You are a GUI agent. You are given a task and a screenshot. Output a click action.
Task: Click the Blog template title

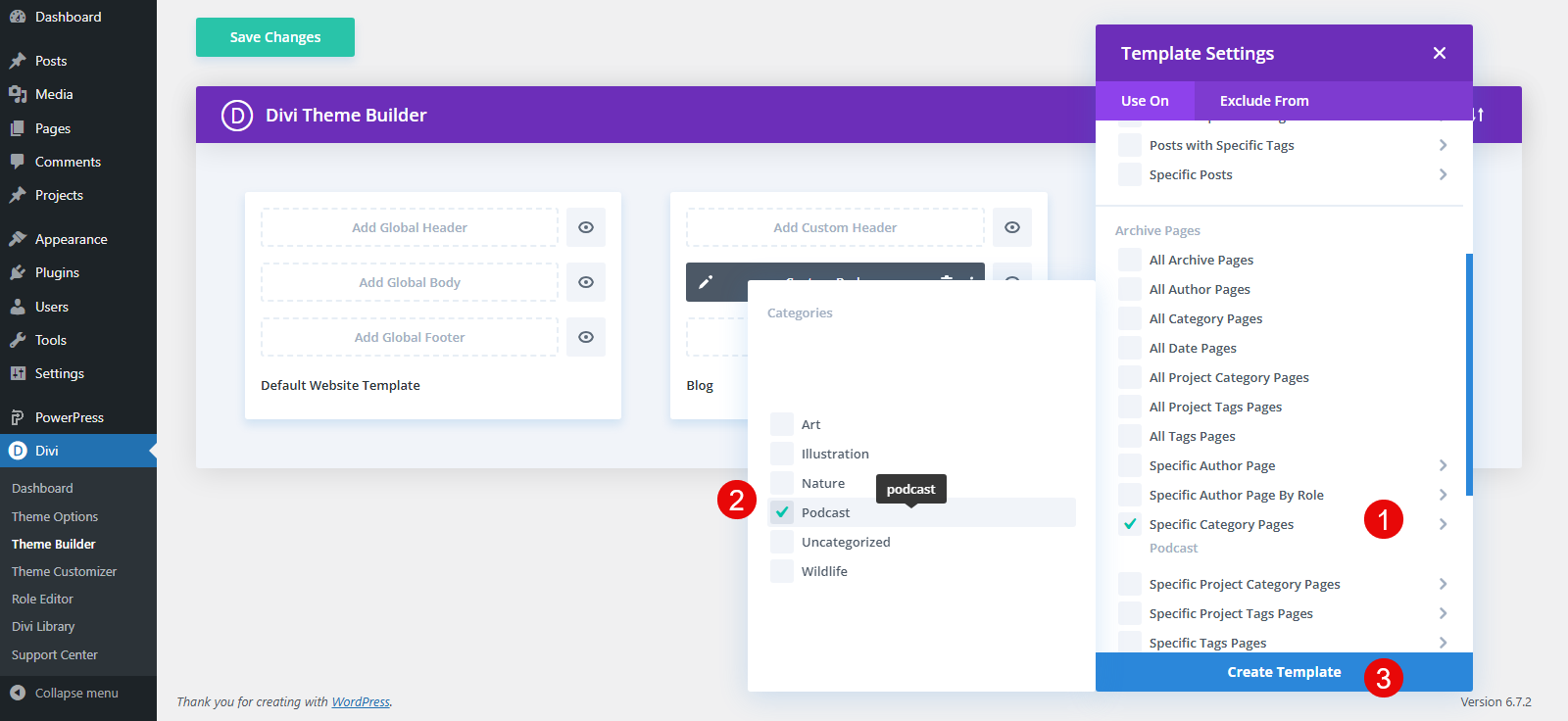pos(700,385)
